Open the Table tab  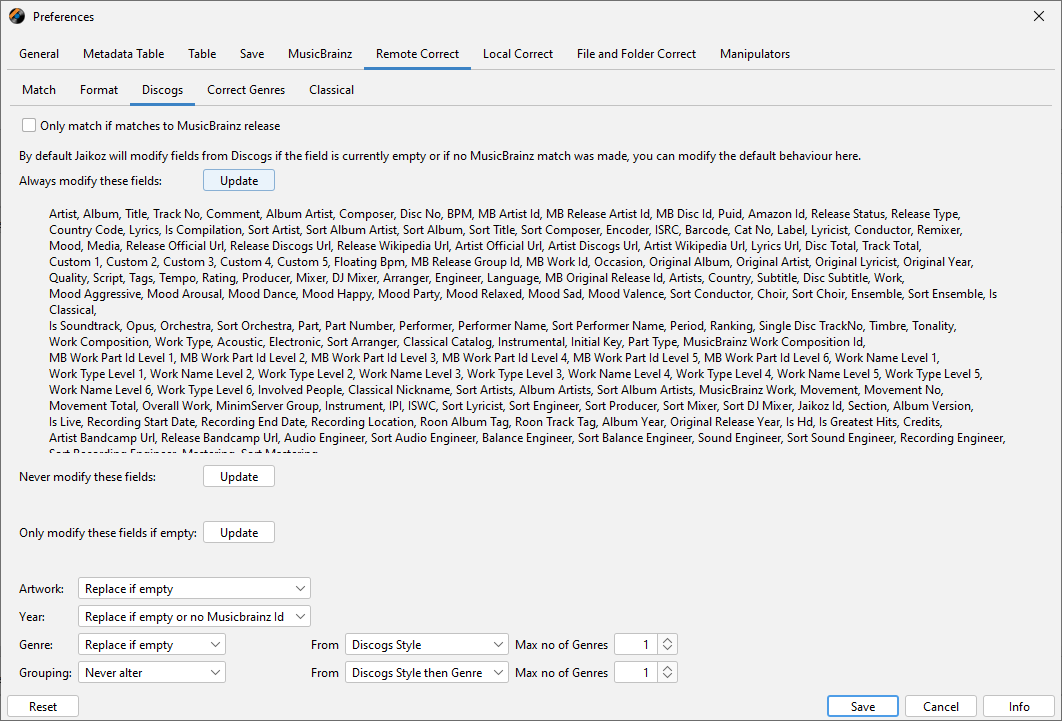(x=202, y=54)
